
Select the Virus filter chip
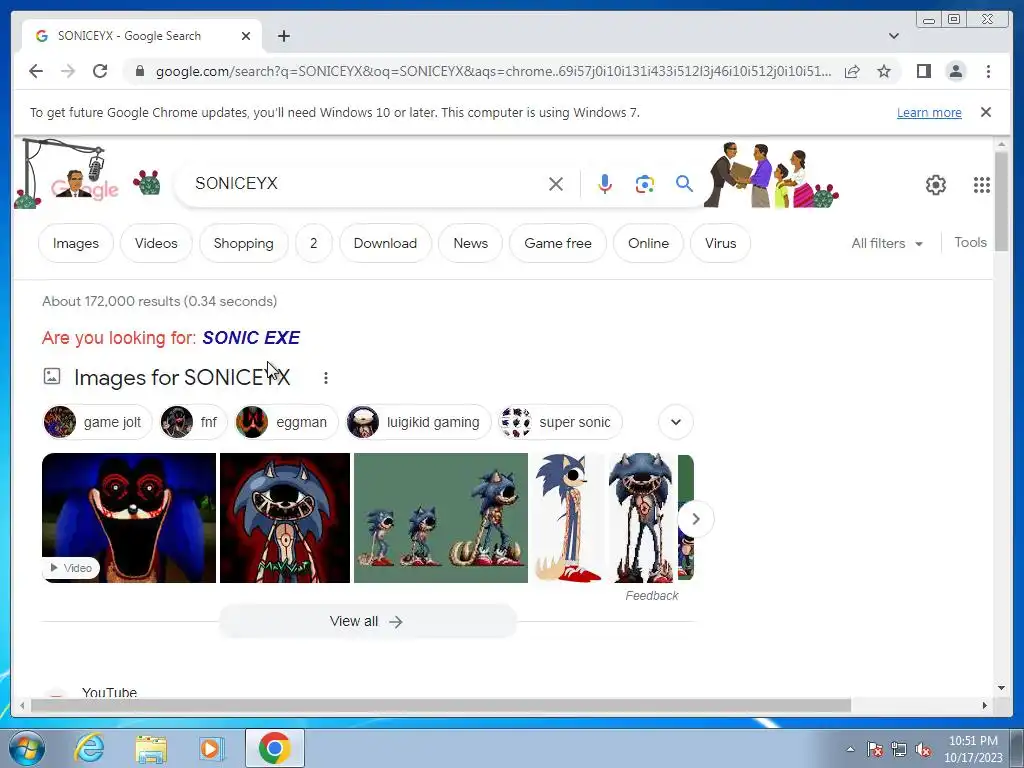[x=720, y=243]
